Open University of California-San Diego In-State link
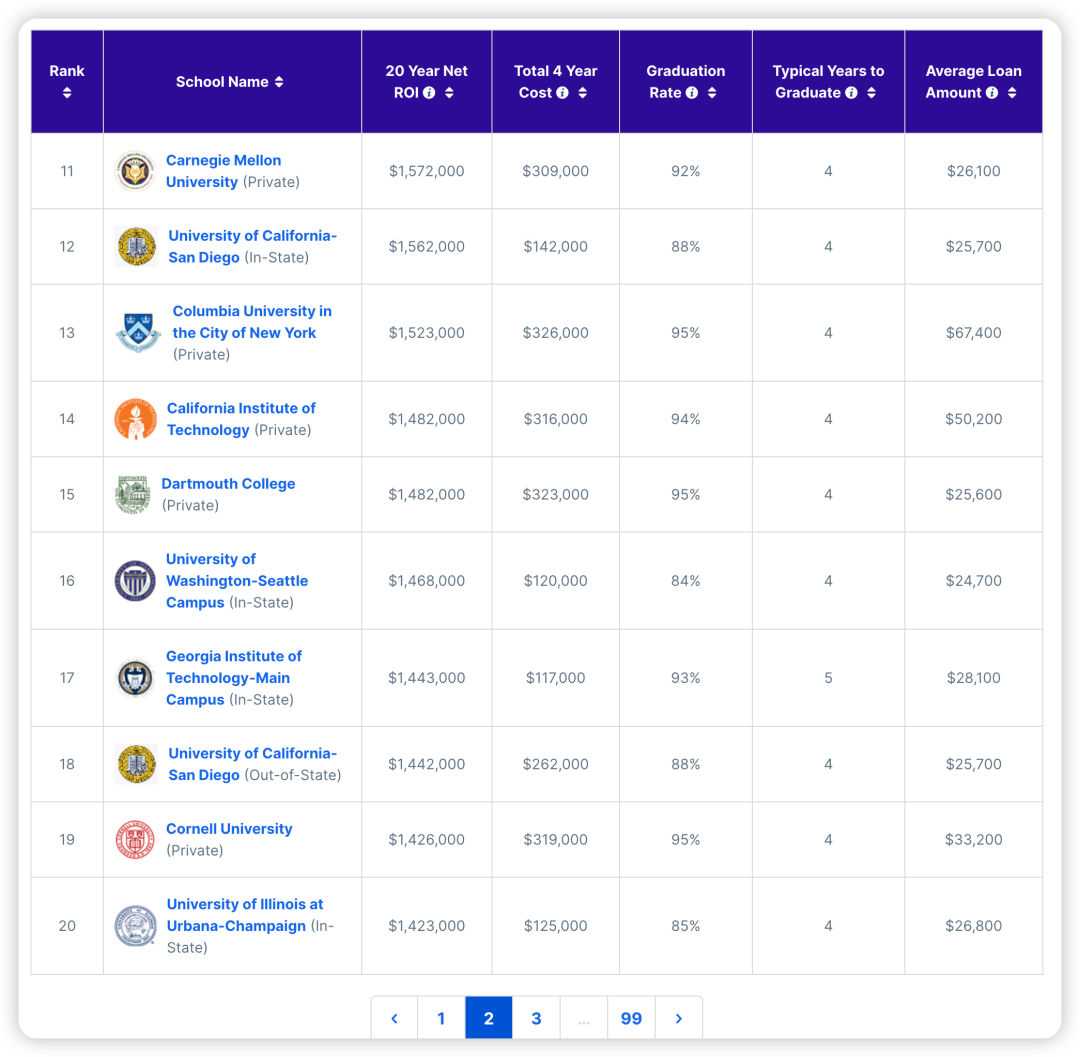 click(x=253, y=247)
